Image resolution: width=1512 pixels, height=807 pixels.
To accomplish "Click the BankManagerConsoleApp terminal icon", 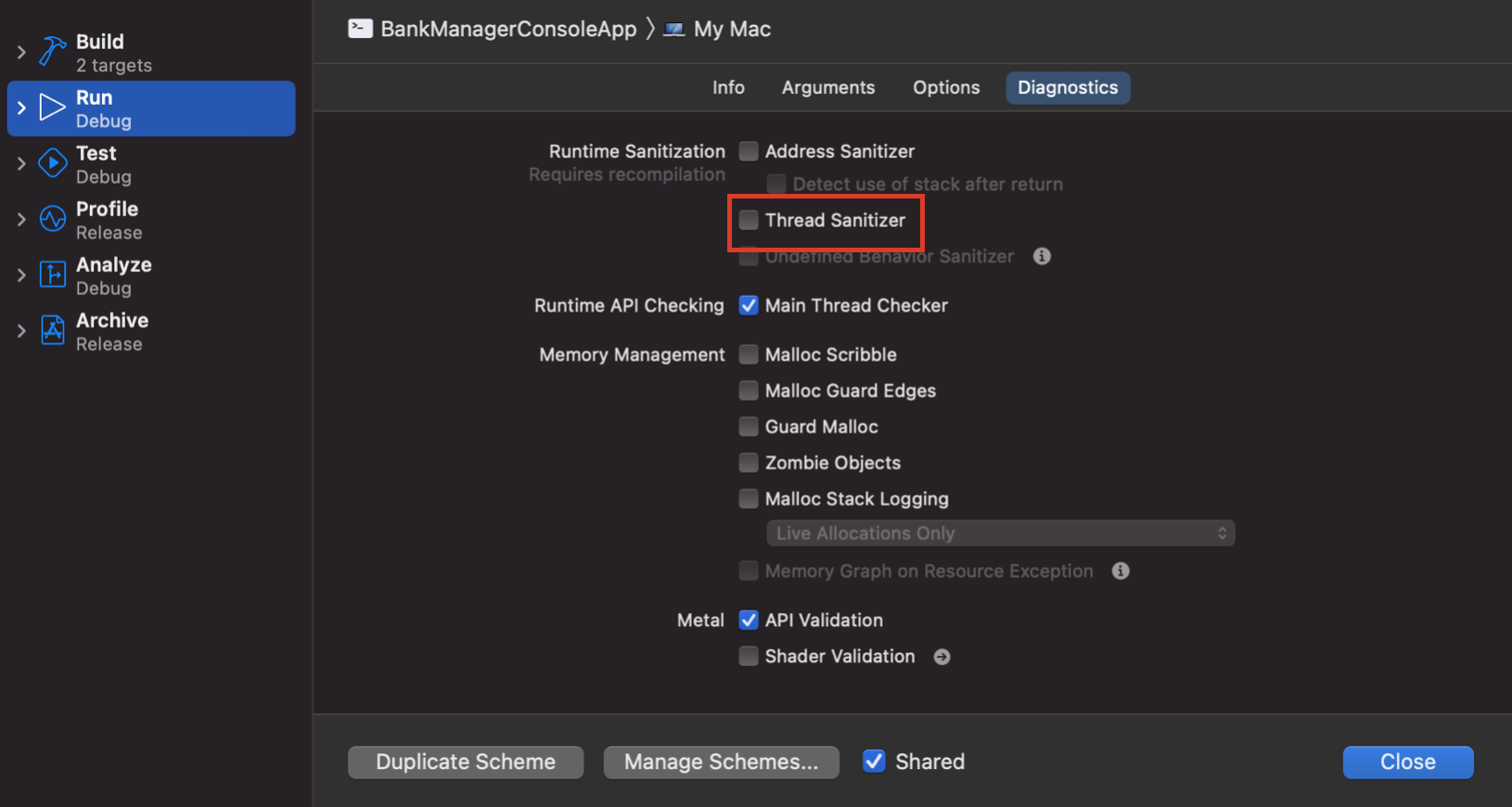I will 360,29.
